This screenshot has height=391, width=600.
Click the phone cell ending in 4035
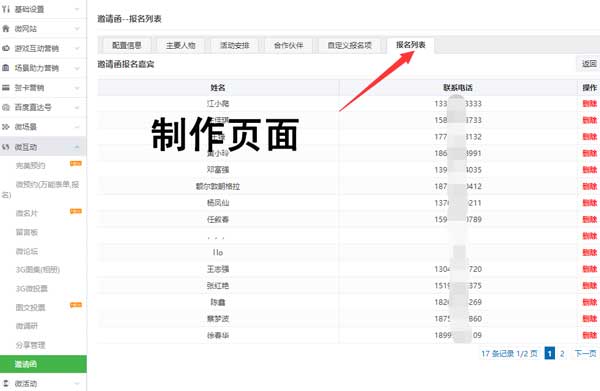458,170
